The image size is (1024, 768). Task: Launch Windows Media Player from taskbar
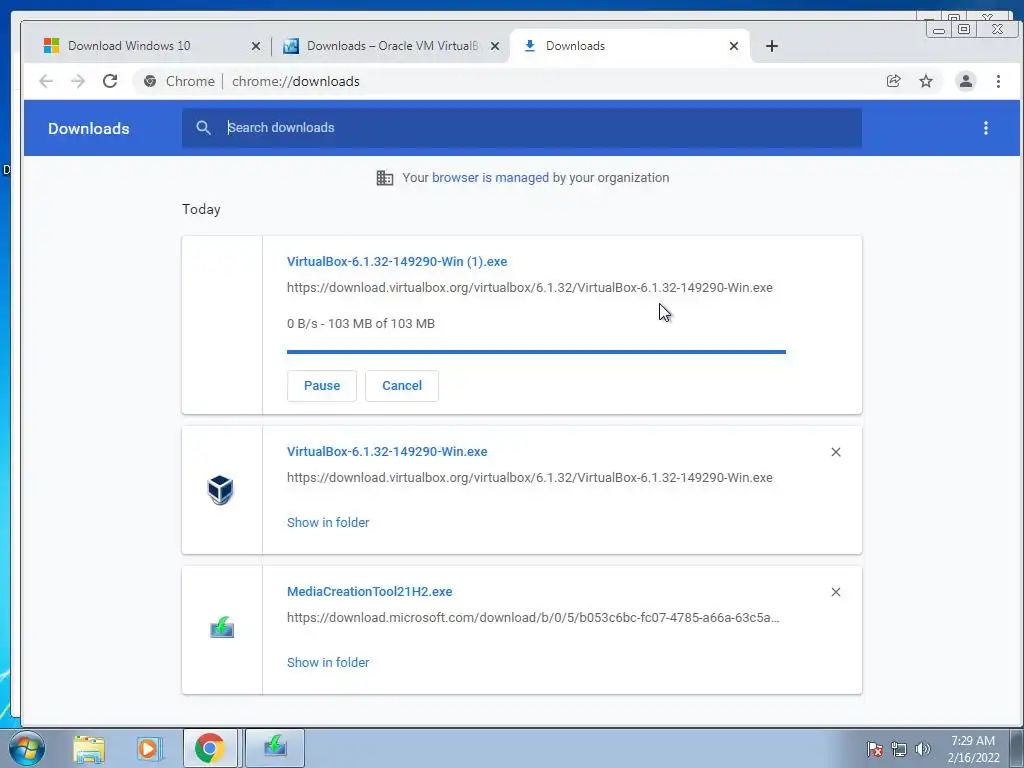tap(149, 748)
